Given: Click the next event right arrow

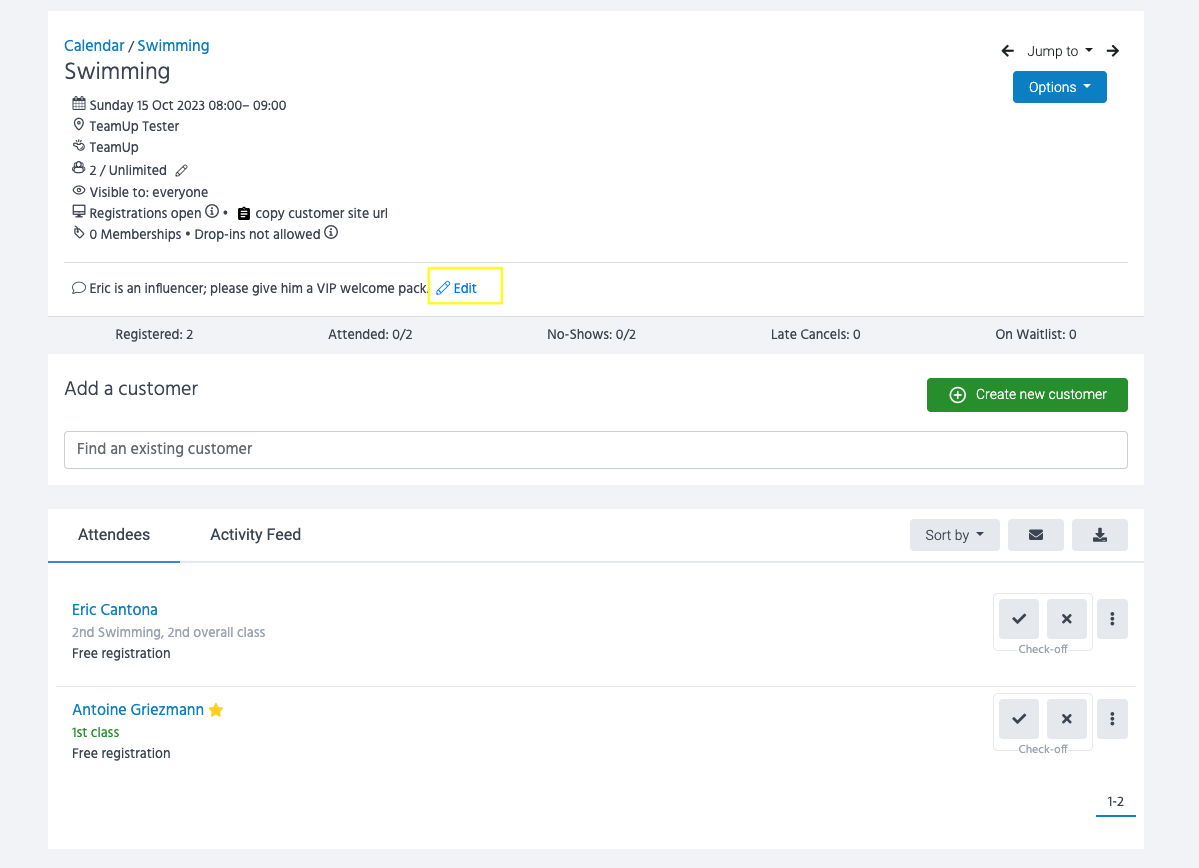Looking at the screenshot, I should click(x=1112, y=51).
